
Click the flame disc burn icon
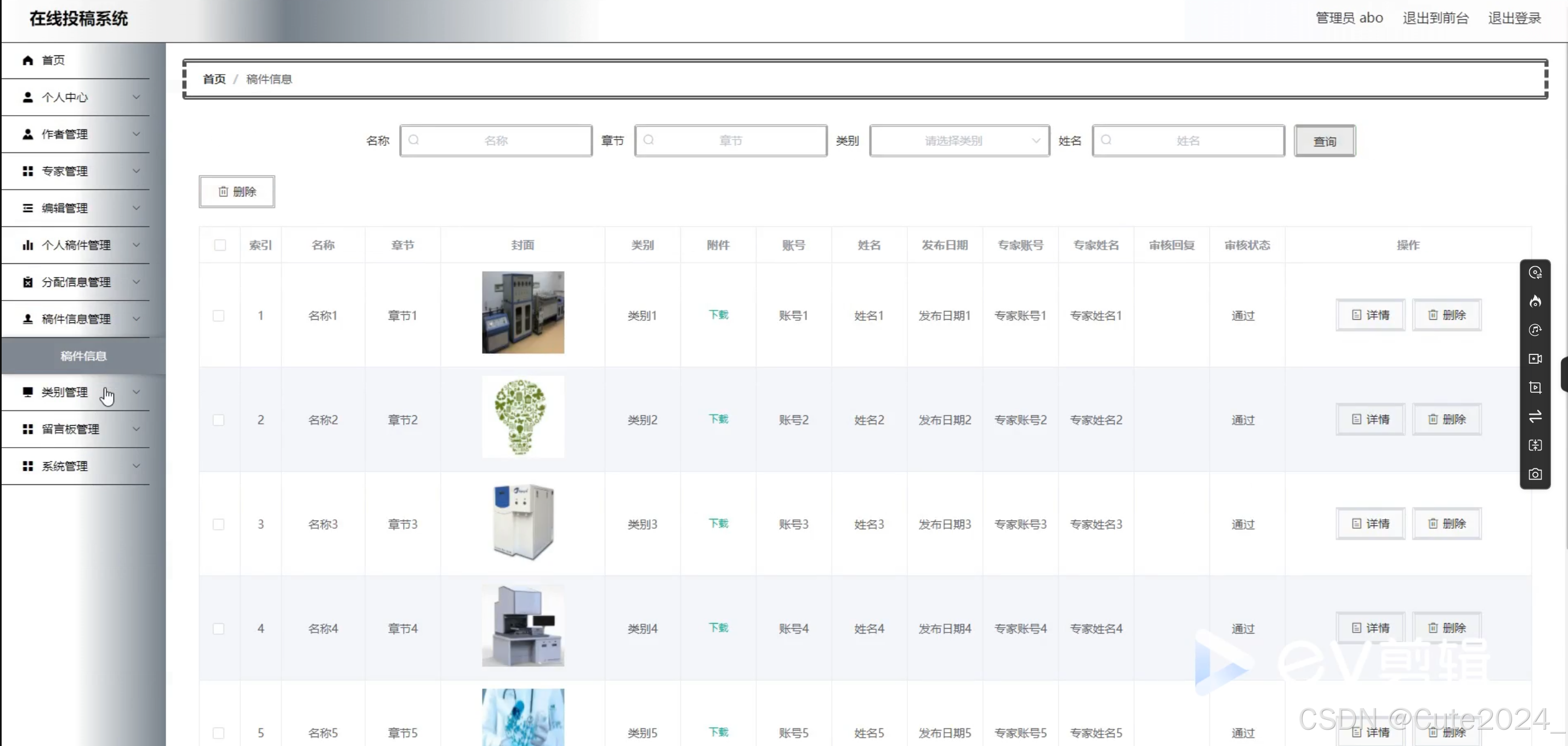pyautogui.click(x=1535, y=302)
